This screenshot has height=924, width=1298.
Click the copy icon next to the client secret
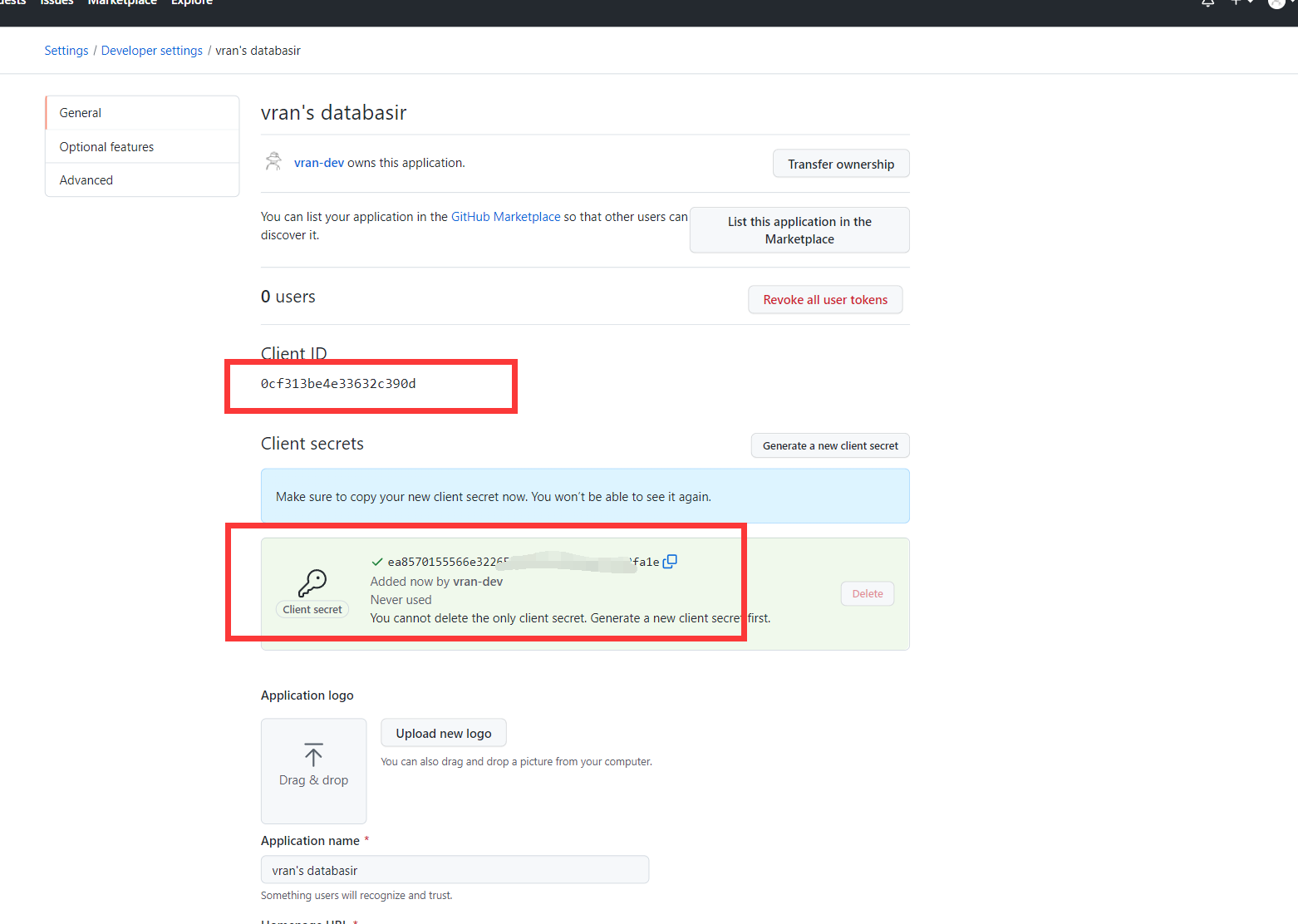671,561
